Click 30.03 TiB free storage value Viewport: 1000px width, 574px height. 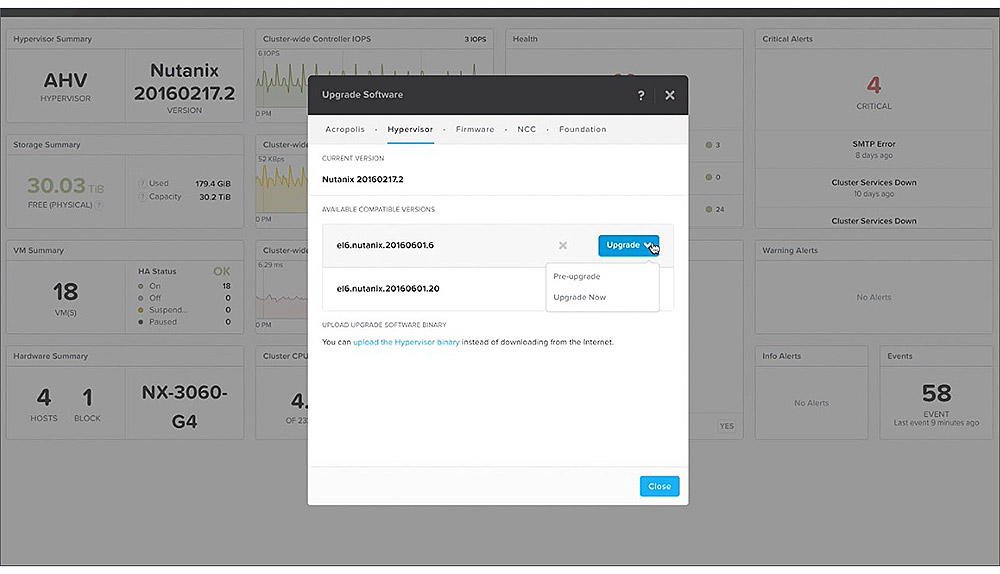tap(65, 186)
